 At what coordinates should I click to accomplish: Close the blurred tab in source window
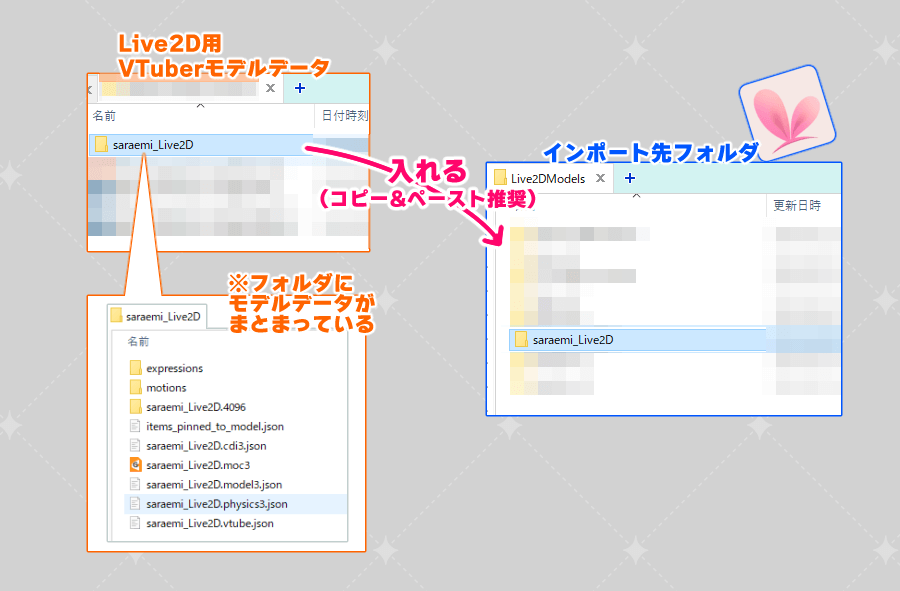pyautogui.click(x=270, y=88)
